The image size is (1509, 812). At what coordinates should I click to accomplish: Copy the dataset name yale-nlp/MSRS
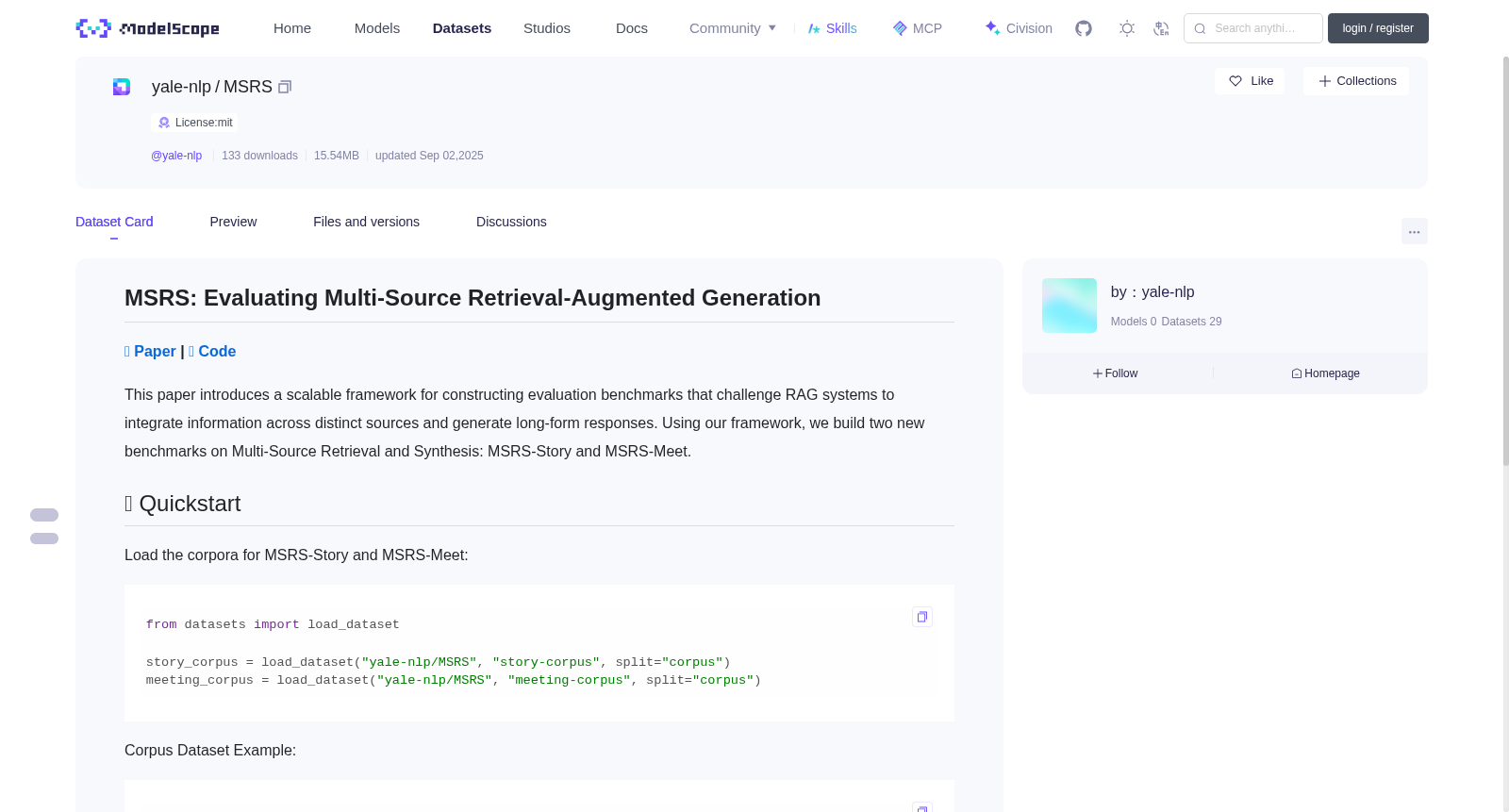coord(285,87)
